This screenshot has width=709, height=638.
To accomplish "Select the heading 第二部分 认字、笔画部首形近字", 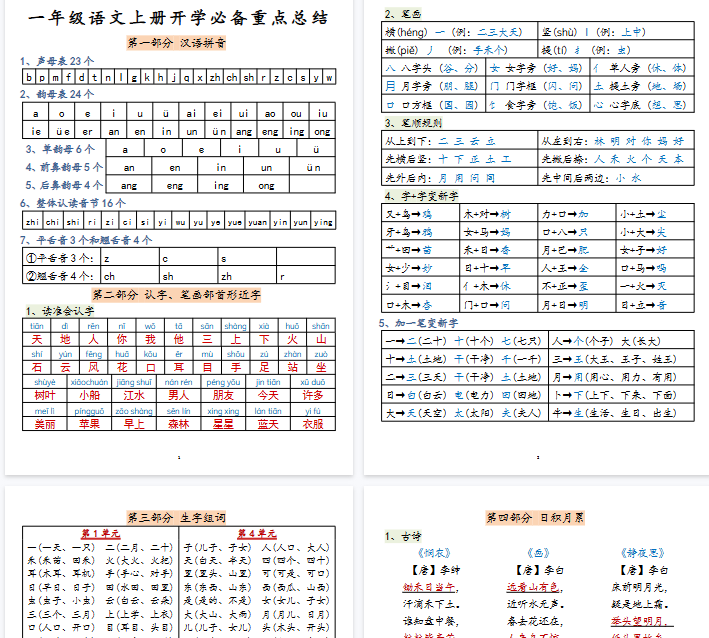I will 176,295.
